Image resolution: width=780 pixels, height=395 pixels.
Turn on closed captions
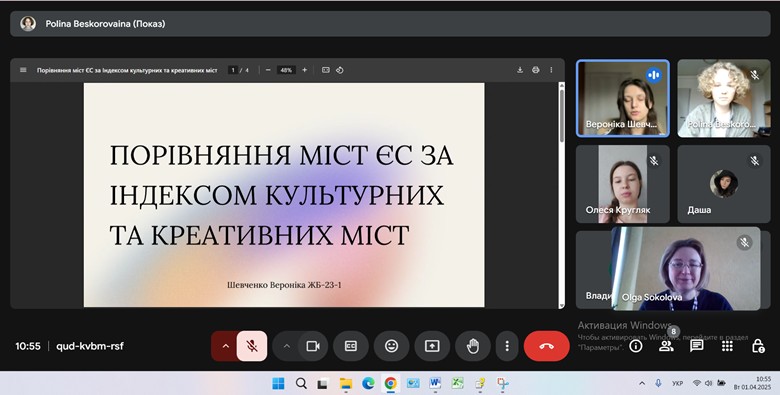[351, 346]
